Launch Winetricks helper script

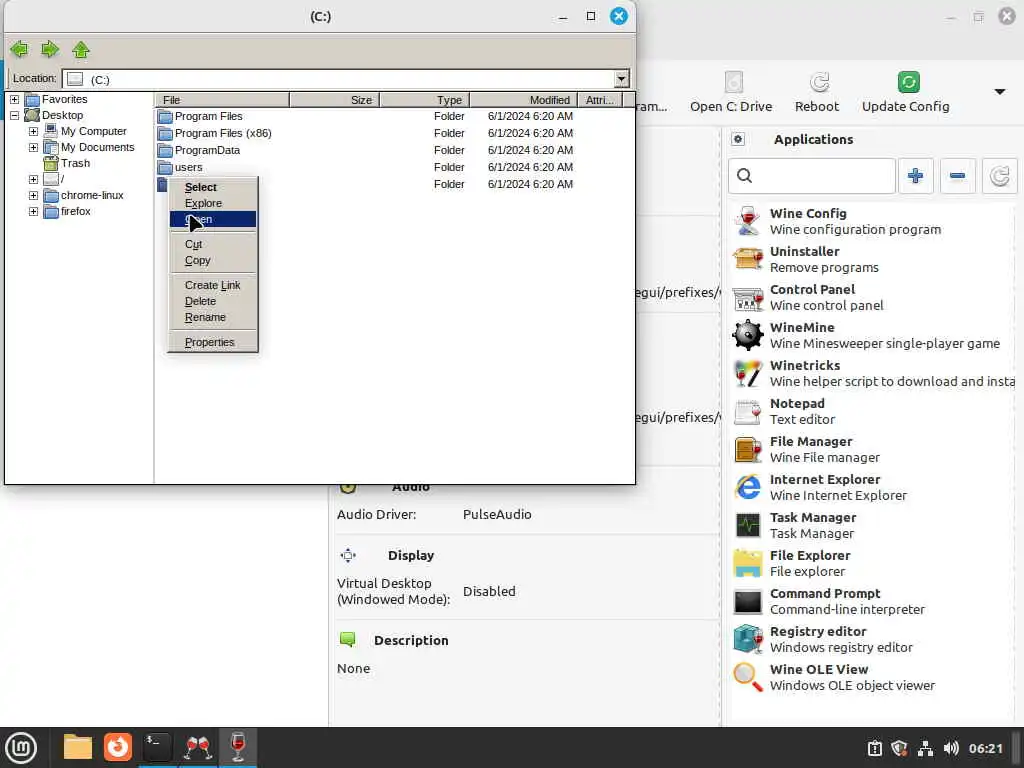point(872,373)
